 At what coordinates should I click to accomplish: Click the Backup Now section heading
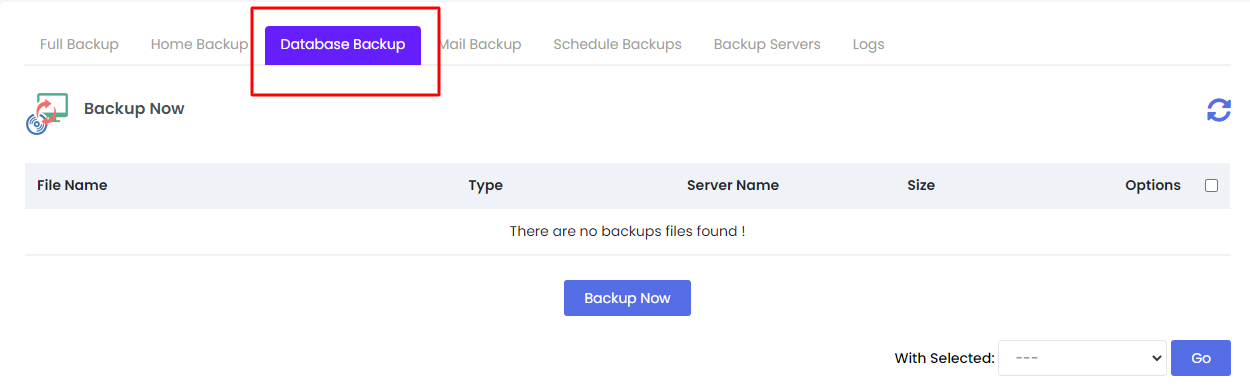point(134,108)
